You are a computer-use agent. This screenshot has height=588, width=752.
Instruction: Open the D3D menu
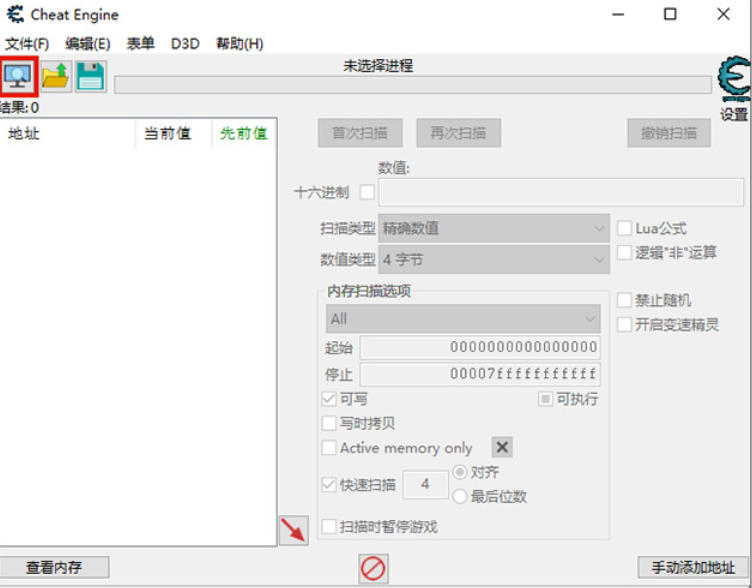(185, 44)
